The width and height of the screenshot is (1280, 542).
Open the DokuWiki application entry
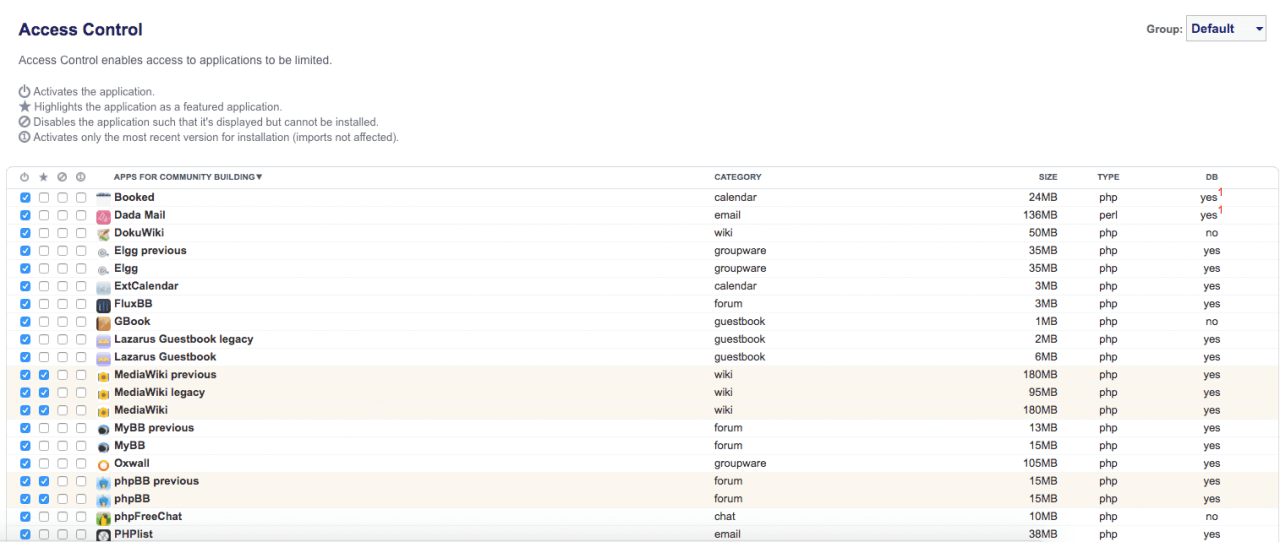click(x=139, y=233)
